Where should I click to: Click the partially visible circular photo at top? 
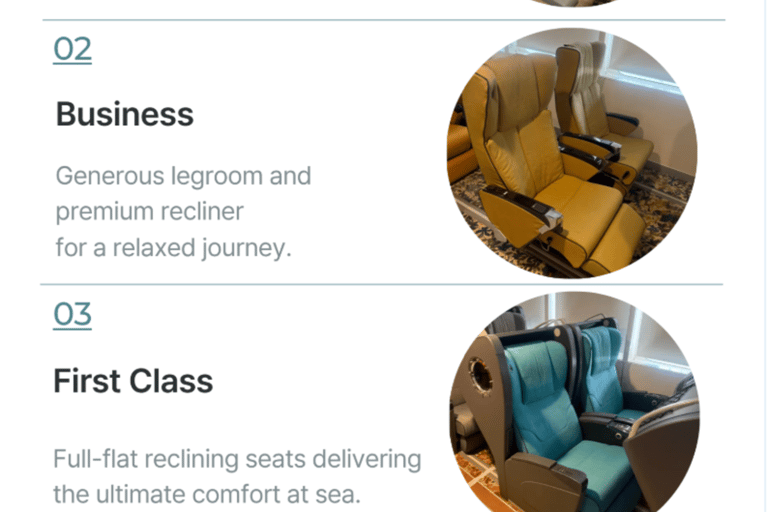coord(574,3)
